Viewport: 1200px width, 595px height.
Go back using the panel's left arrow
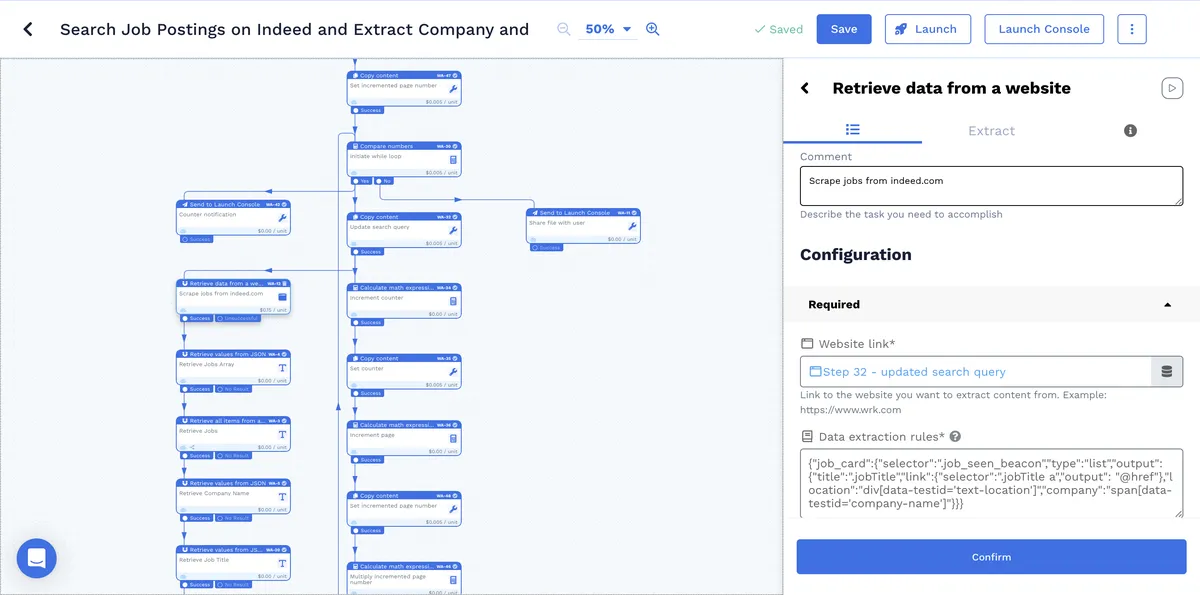click(x=805, y=88)
